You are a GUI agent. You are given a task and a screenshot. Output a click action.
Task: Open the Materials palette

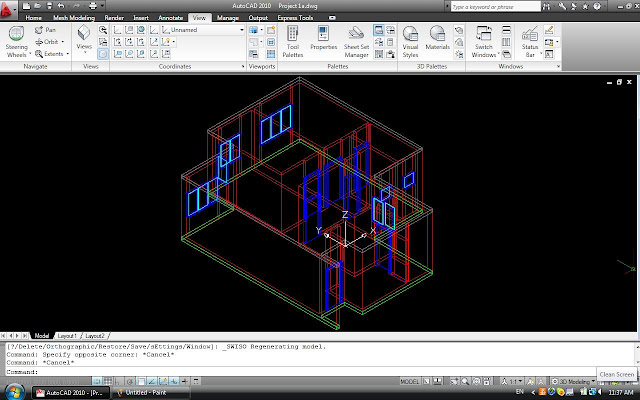pyautogui.click(x=438, y=36)
